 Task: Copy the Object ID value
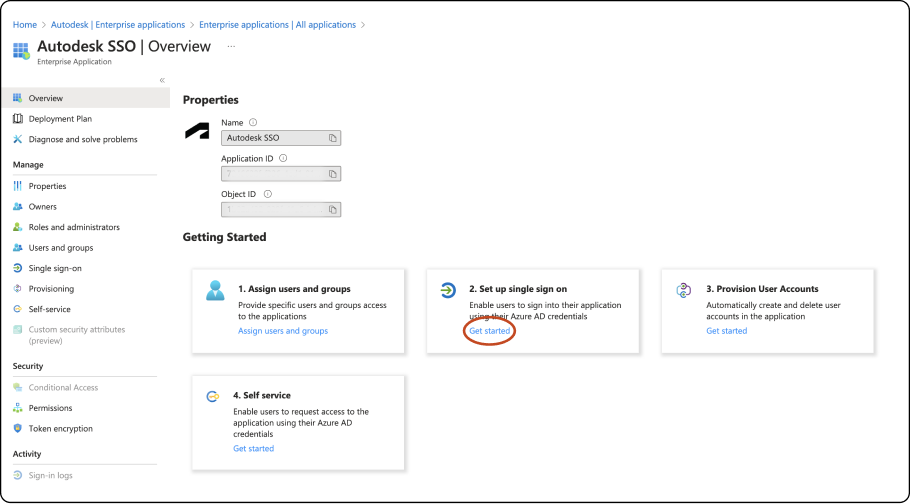pos(333,210)
